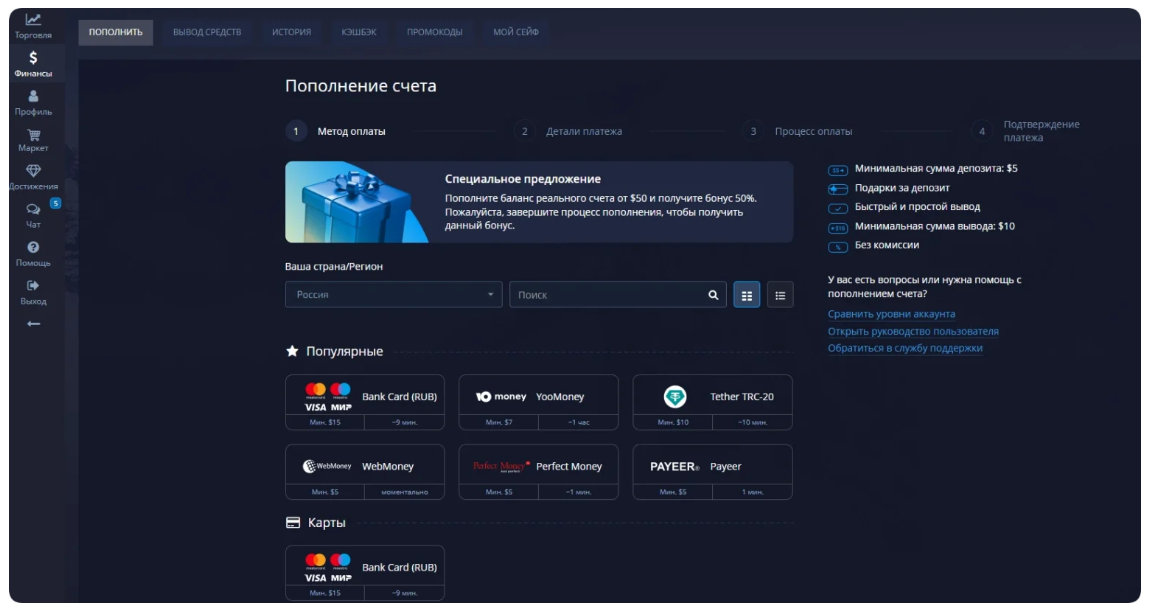Switch to list view layout icon
This screenshot has width=1153, height=613.
780,295
